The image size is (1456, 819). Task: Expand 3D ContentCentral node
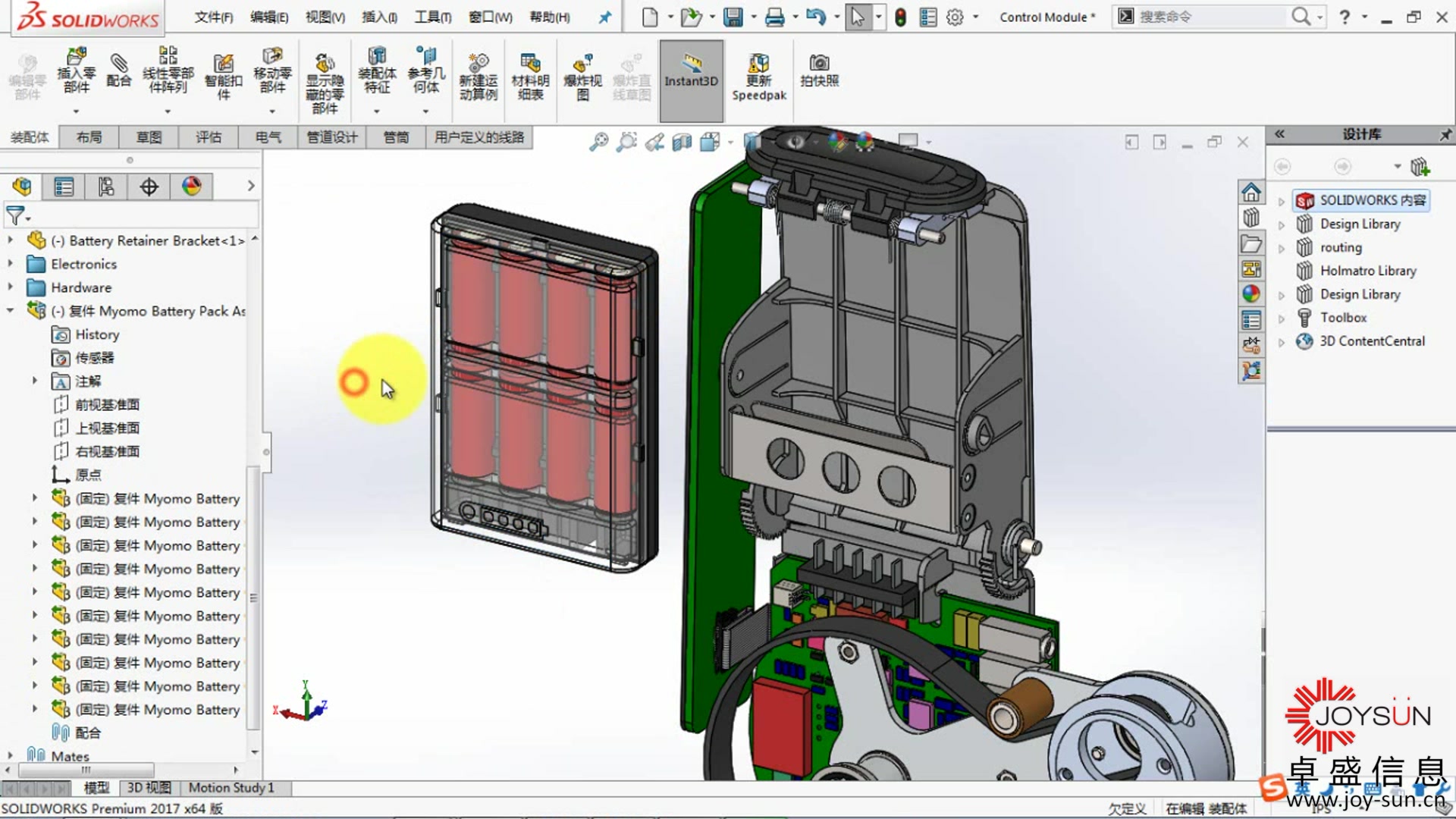[x=1282, y=342]
